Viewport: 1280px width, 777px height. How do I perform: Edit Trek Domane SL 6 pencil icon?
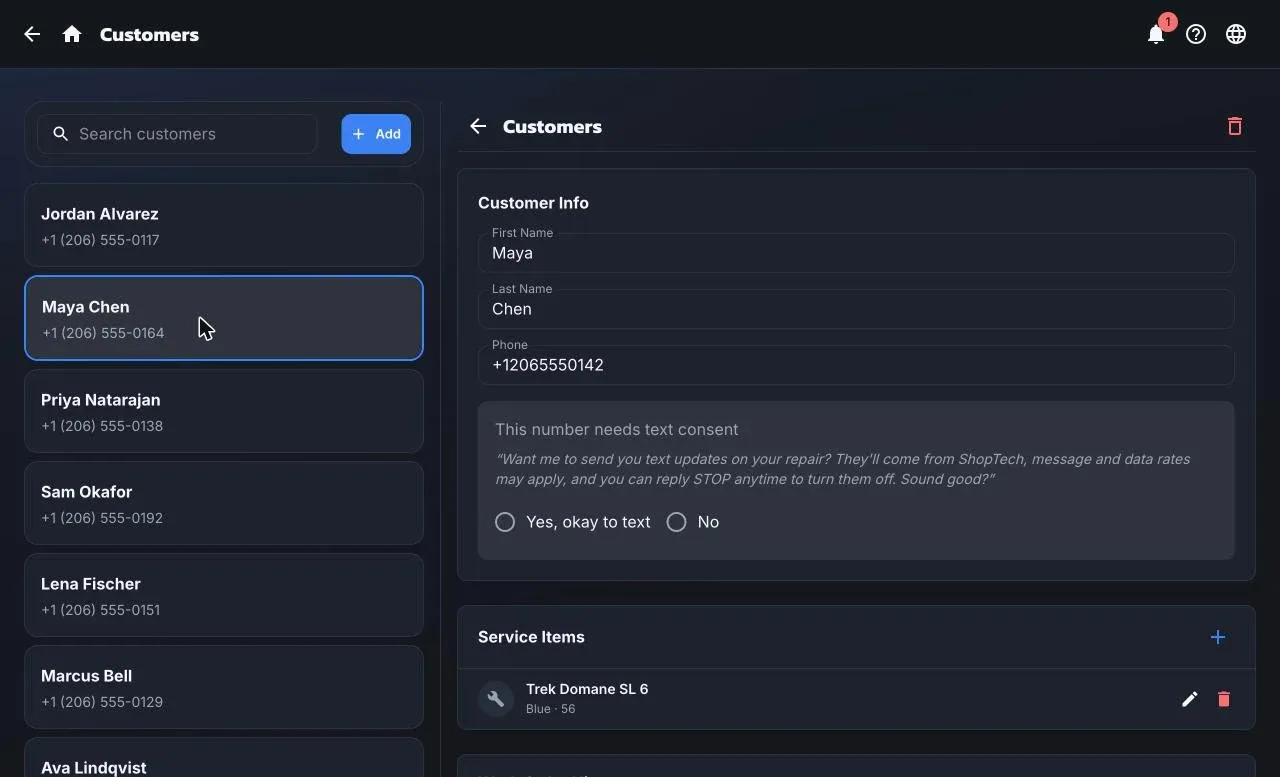(x=1189, y=699)
